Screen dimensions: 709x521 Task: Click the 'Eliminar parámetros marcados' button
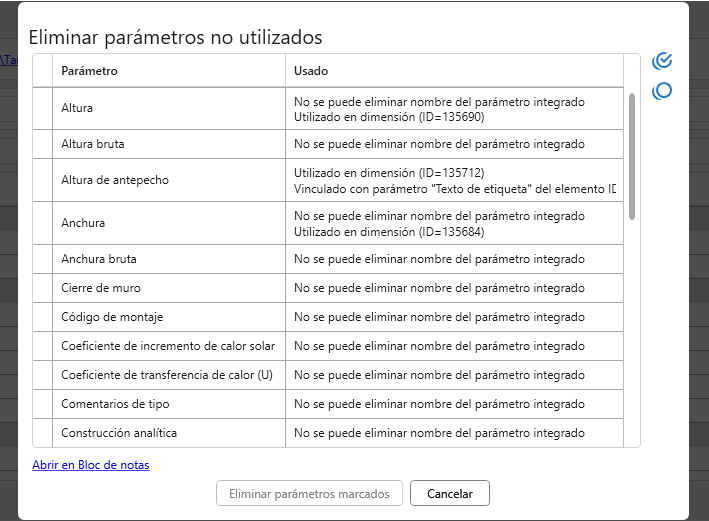310,493
